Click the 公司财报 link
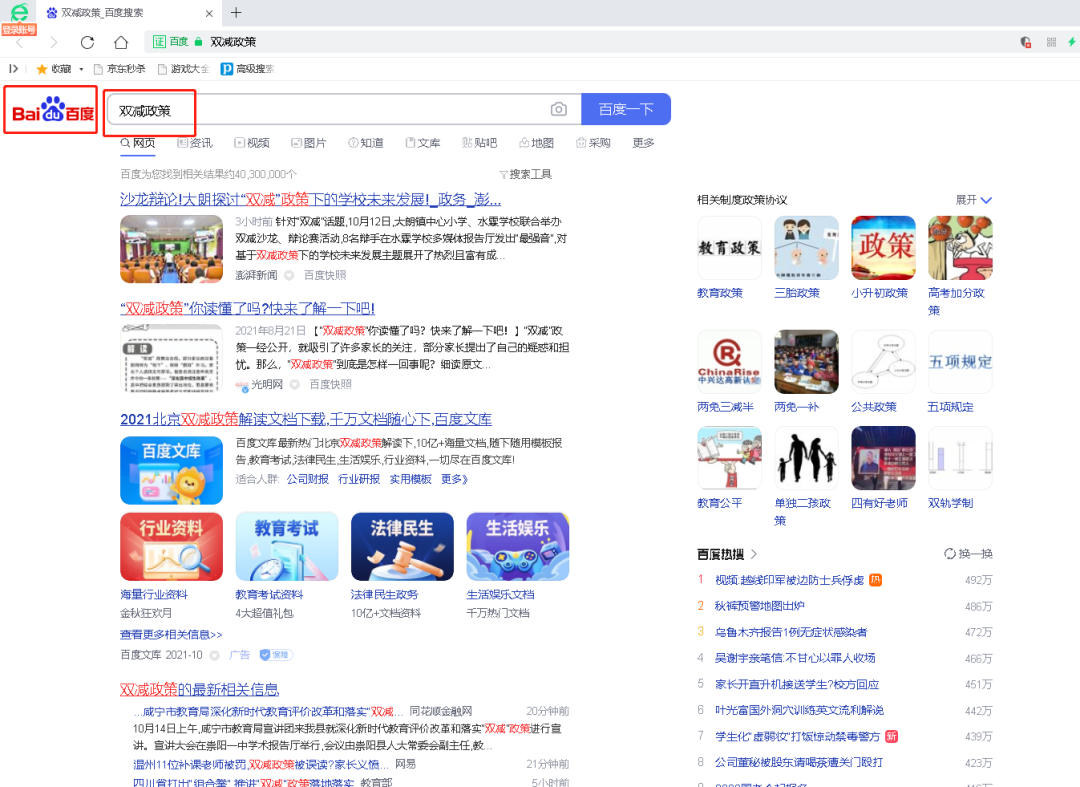 308,479
